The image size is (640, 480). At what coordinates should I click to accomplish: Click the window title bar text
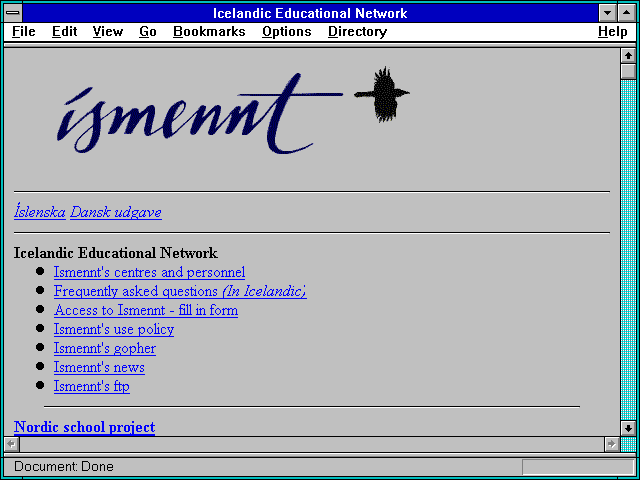(x=310, y=13)
